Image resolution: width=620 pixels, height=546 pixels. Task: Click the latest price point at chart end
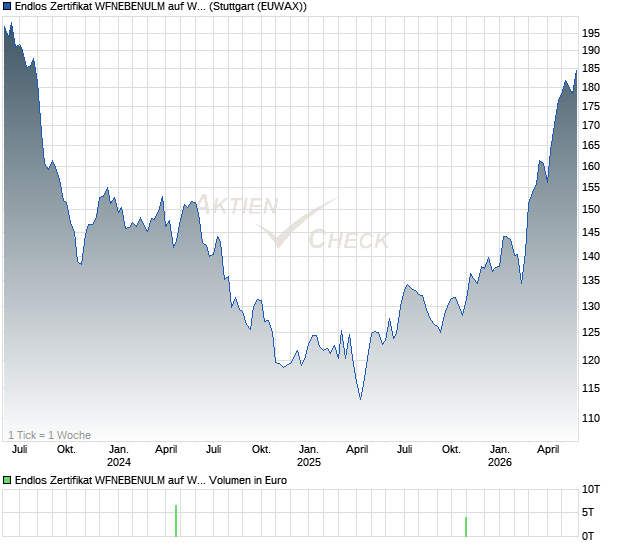(x=576, y=71)
